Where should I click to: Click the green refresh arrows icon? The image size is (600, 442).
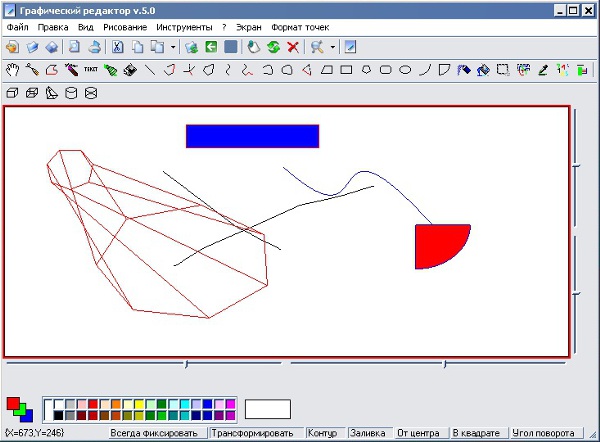[273, 47]
